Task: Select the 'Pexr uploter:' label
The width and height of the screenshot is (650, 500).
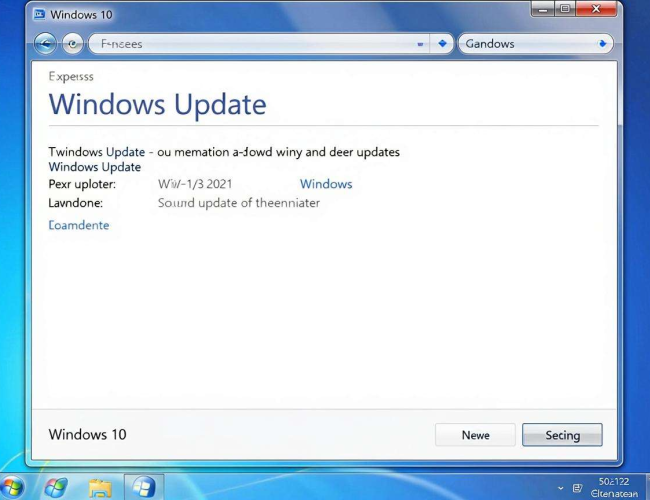Action: [x=82, y=184]
